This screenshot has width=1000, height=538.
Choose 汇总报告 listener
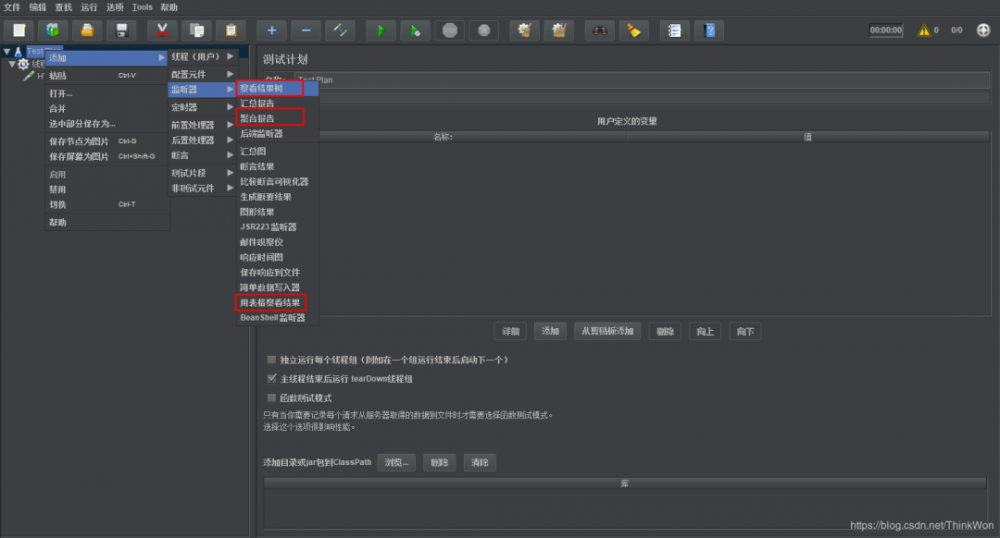277,103
